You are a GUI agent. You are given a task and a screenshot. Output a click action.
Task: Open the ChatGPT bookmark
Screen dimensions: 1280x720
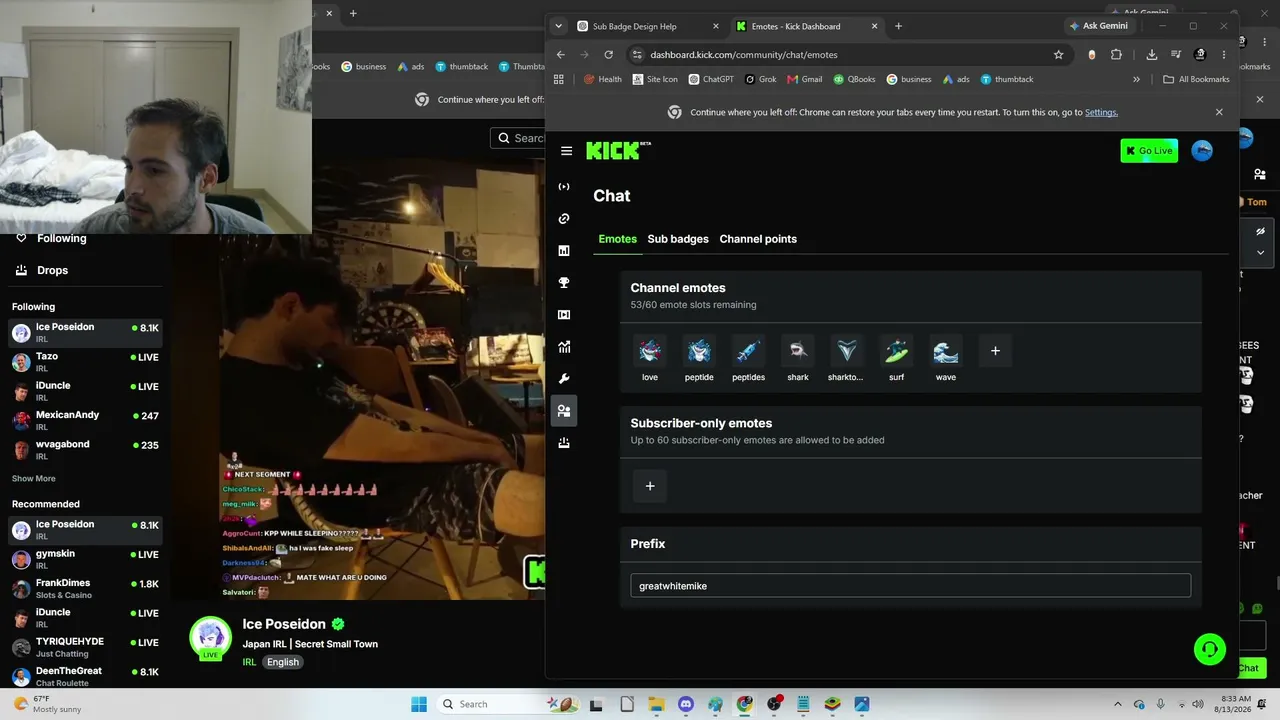point(711,79)
